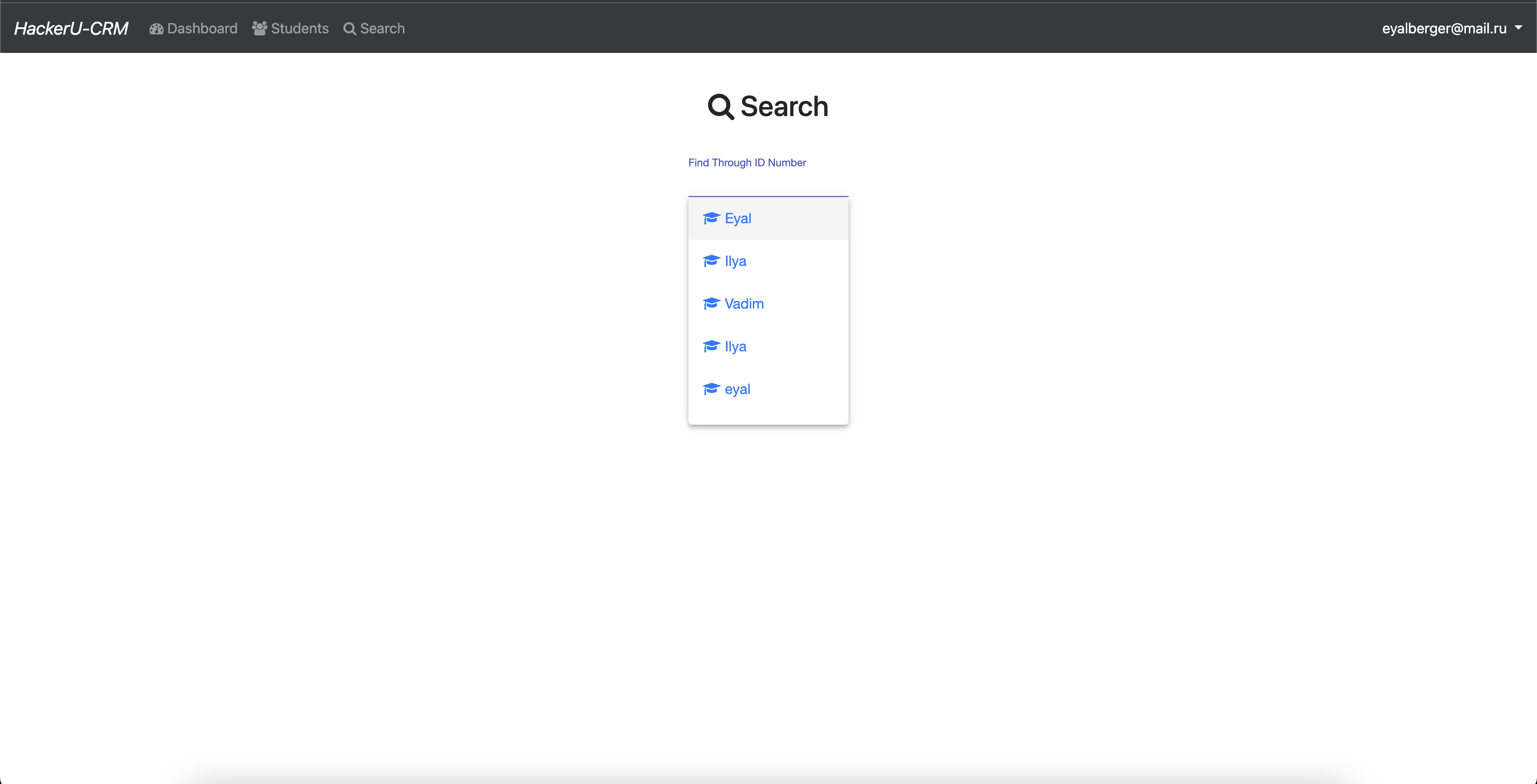Image resolution: width=1537 pixels, height=784 pixels.
Task: Click the Dashboard gauge icon in navbar
Action: tap(157, 28)
